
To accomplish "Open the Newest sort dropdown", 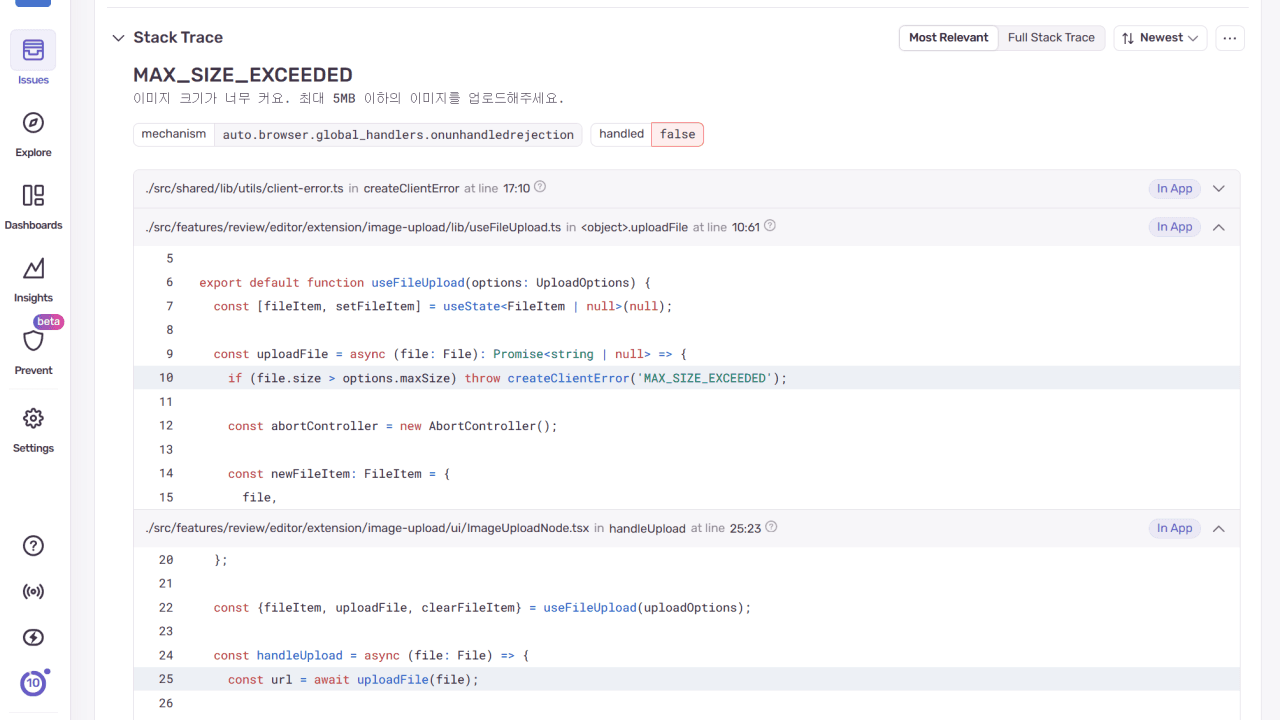I will click(1160, 38).
